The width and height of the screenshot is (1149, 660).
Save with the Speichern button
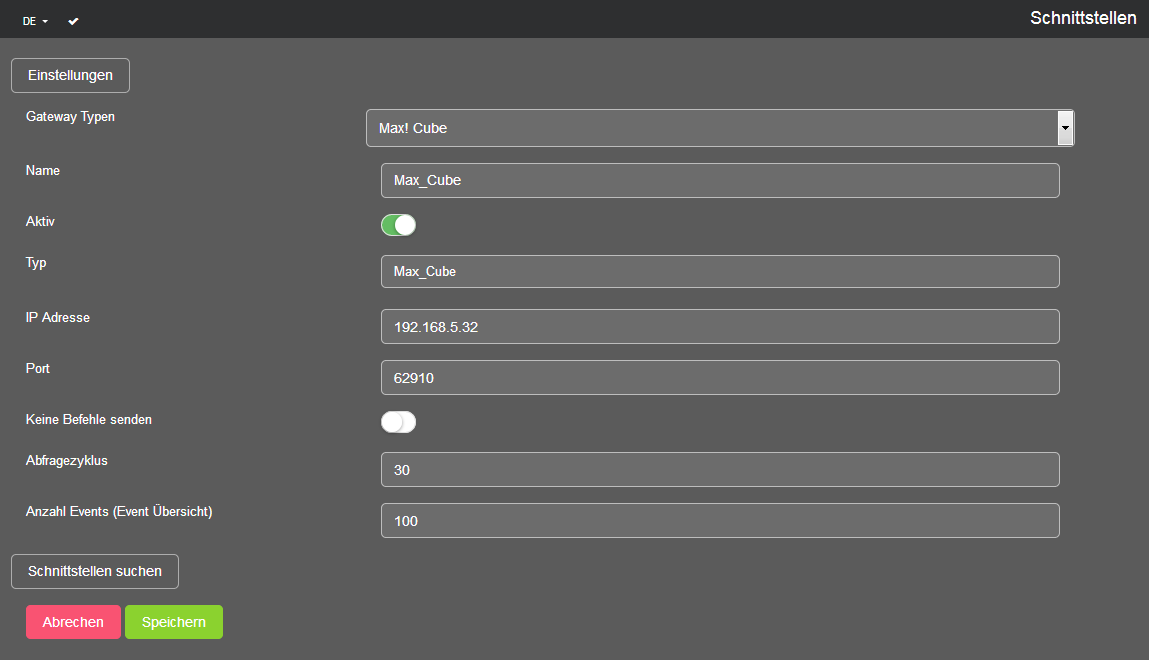point(174,622)
